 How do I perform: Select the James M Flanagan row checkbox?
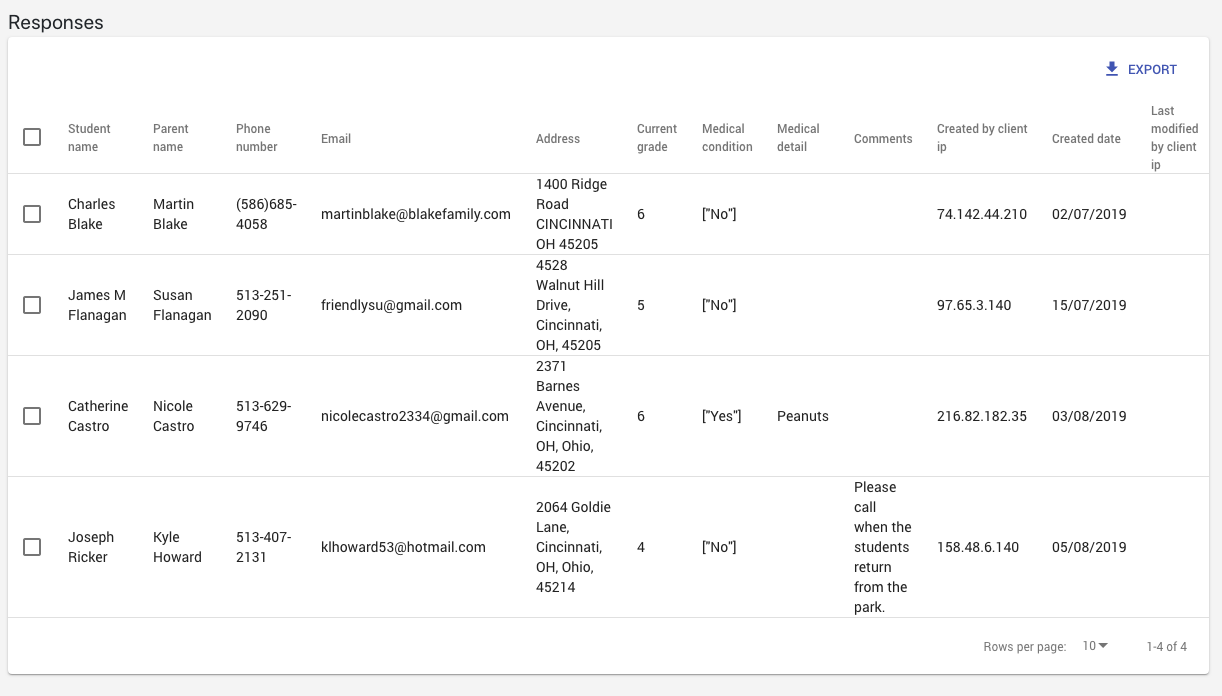[32, 305]
